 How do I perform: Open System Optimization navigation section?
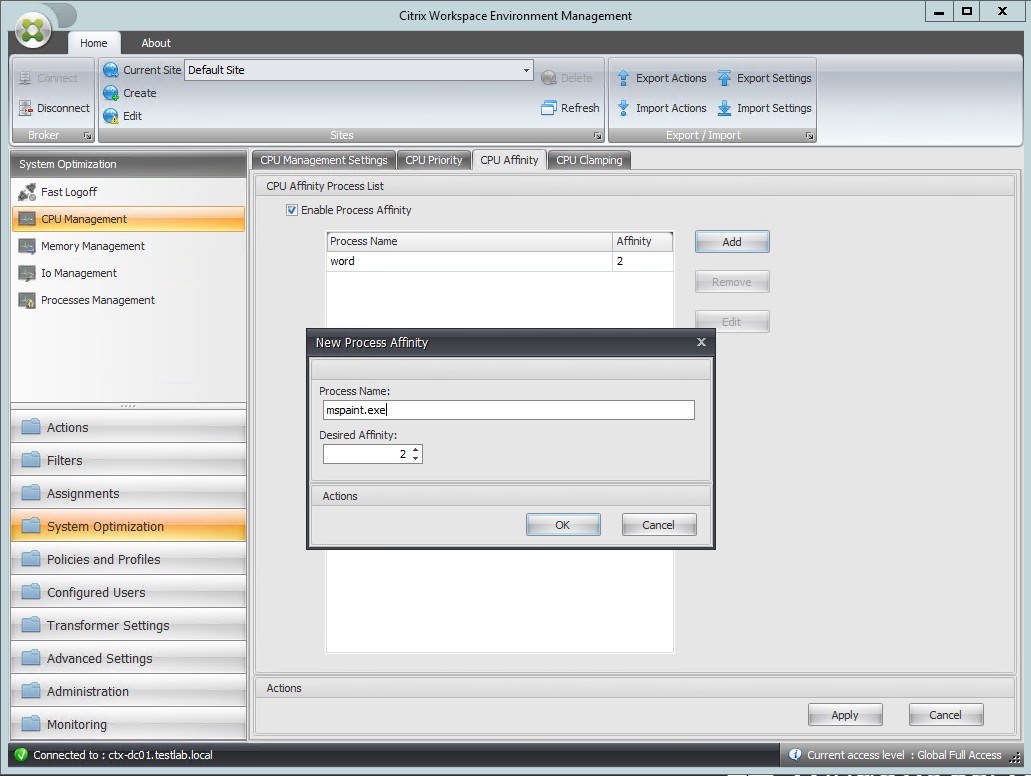coord(128,526)
